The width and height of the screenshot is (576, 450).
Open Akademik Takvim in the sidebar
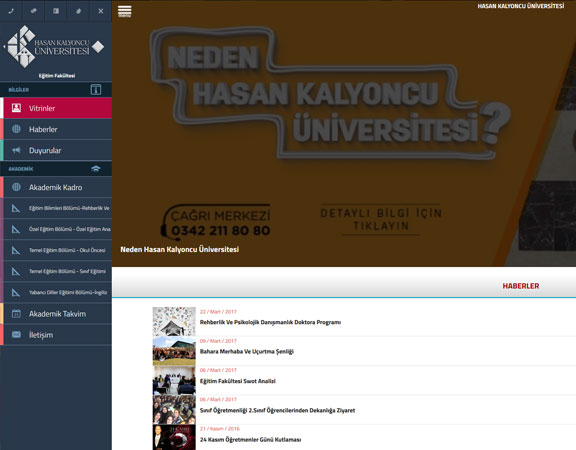[56, 314]
